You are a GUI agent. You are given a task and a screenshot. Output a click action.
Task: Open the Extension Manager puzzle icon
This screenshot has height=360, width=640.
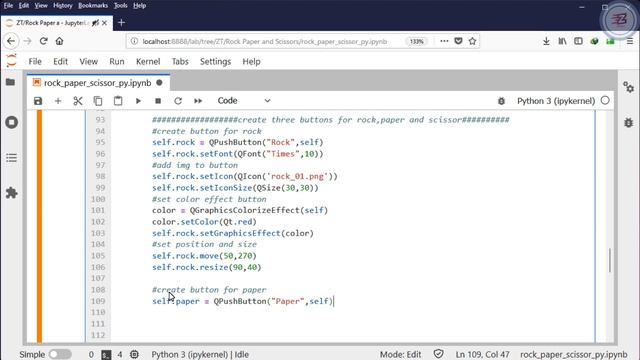tap(11, 193)
